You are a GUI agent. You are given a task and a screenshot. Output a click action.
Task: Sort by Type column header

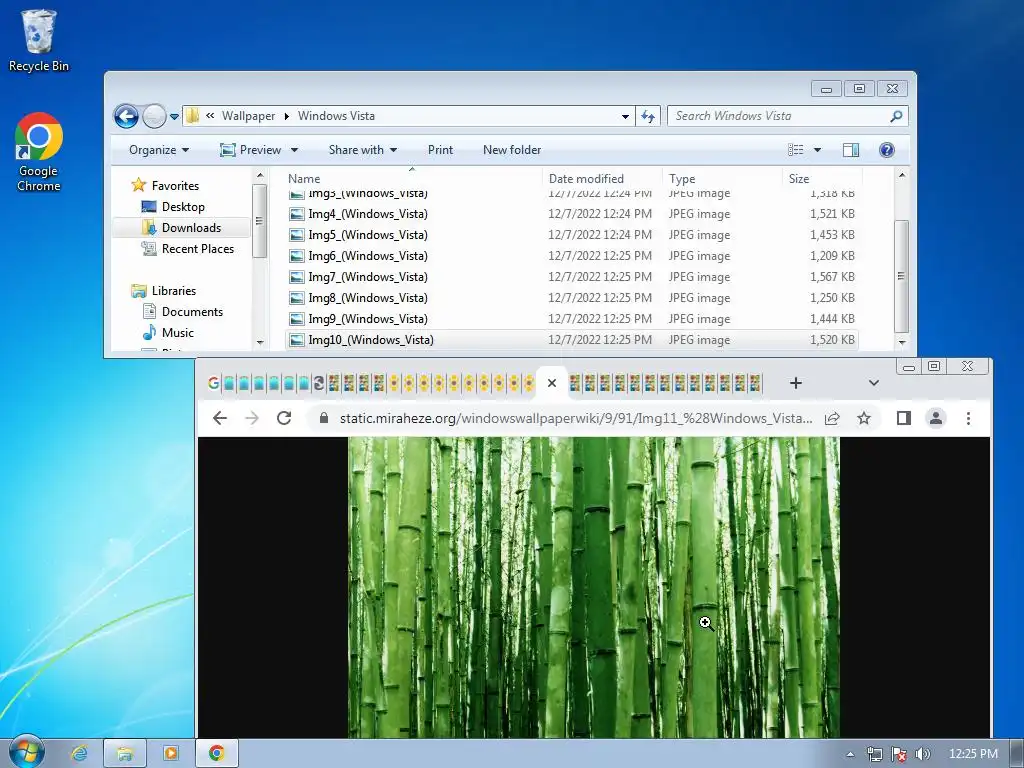722,179
